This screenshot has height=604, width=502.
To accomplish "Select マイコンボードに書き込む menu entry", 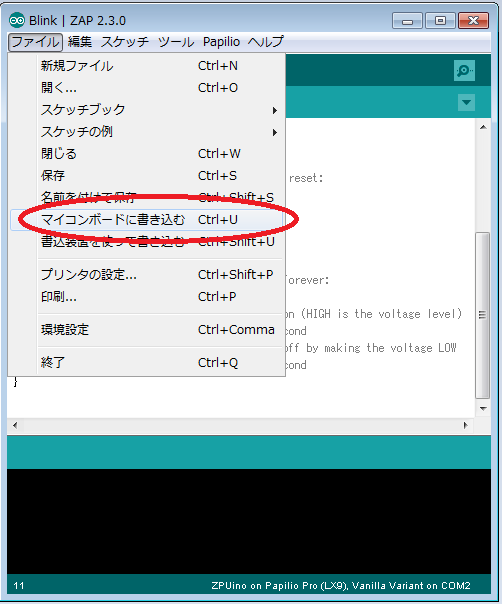I will pyautogui.click(x=146, y=220).
